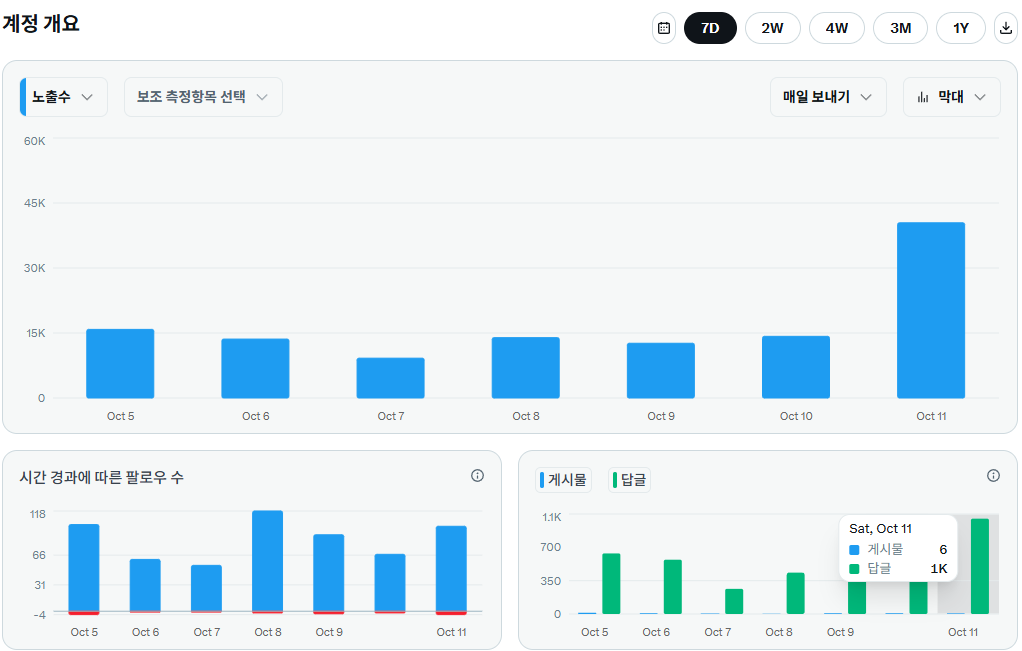
Task: Click the Oct 9 impressions bar
Action: pyautogui.click(x=661, y=370)
